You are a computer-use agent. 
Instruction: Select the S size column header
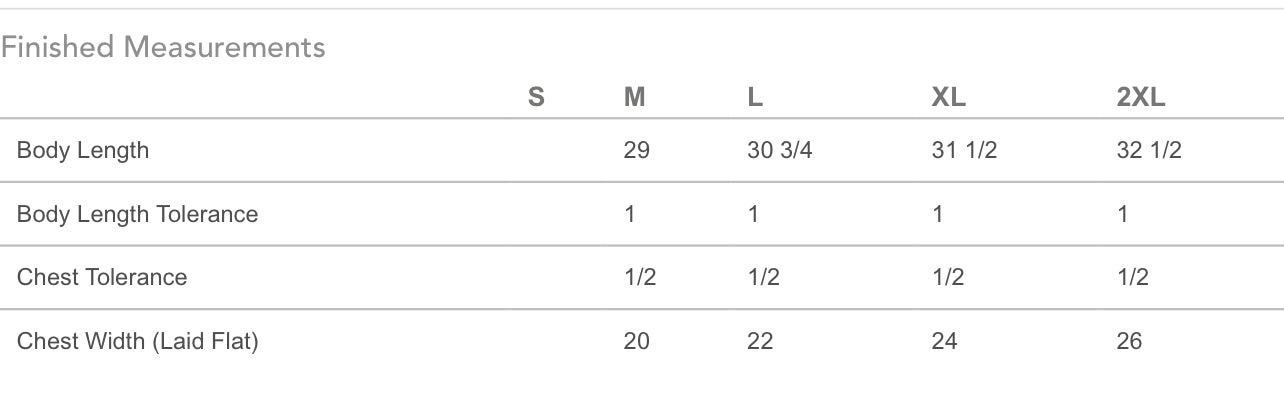coord(536,97)
